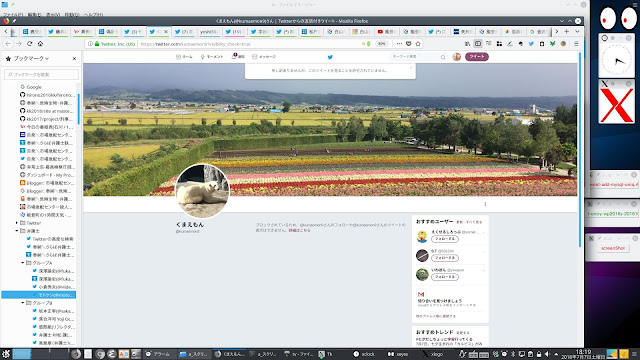Open the profile avatar menu at top
The width and height of the screenshot is (640, 360).
[457, 57]
